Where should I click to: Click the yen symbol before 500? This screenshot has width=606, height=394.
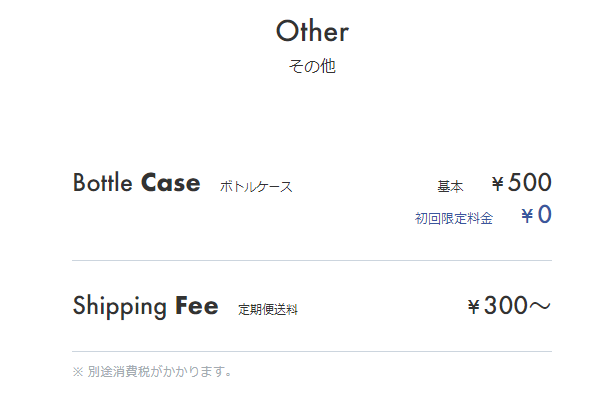(498, 183)
